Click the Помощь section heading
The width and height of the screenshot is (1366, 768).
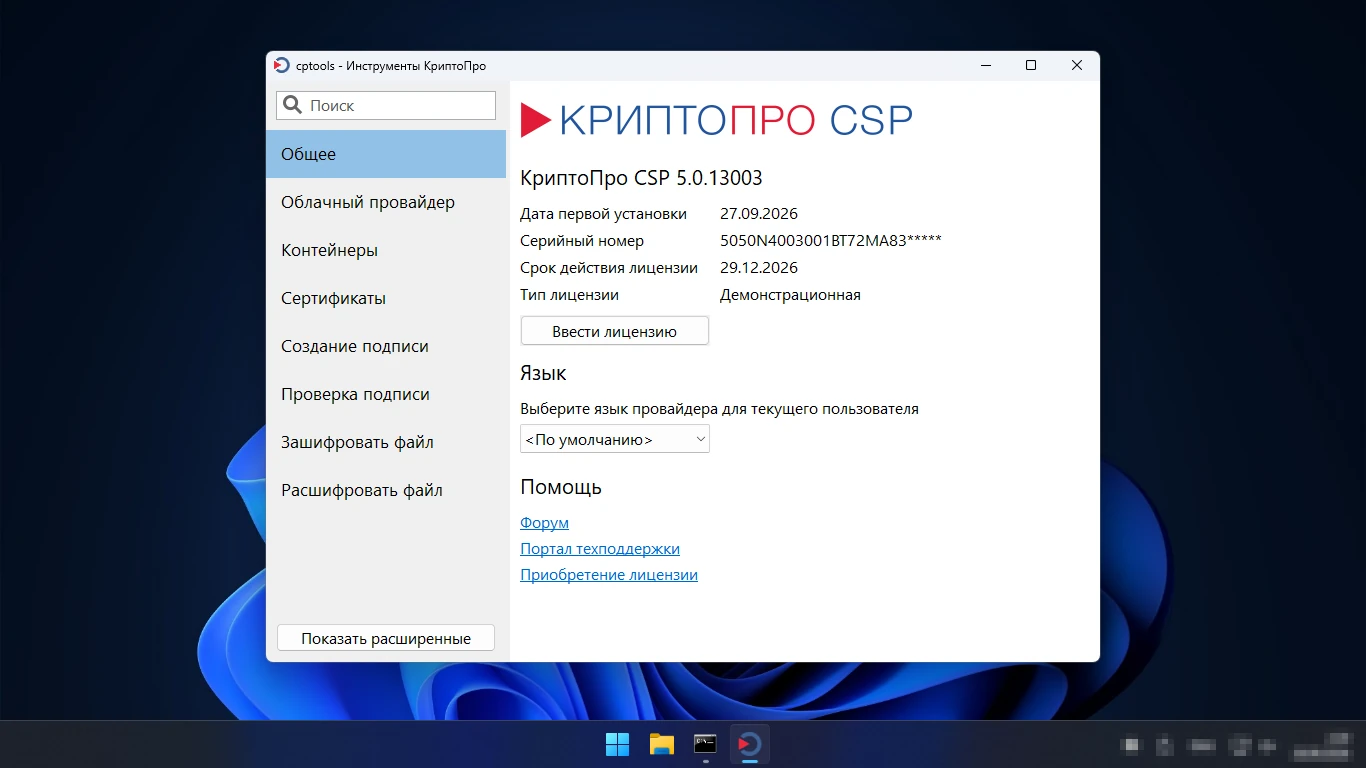pyautogui.click(x=561, y=487)
